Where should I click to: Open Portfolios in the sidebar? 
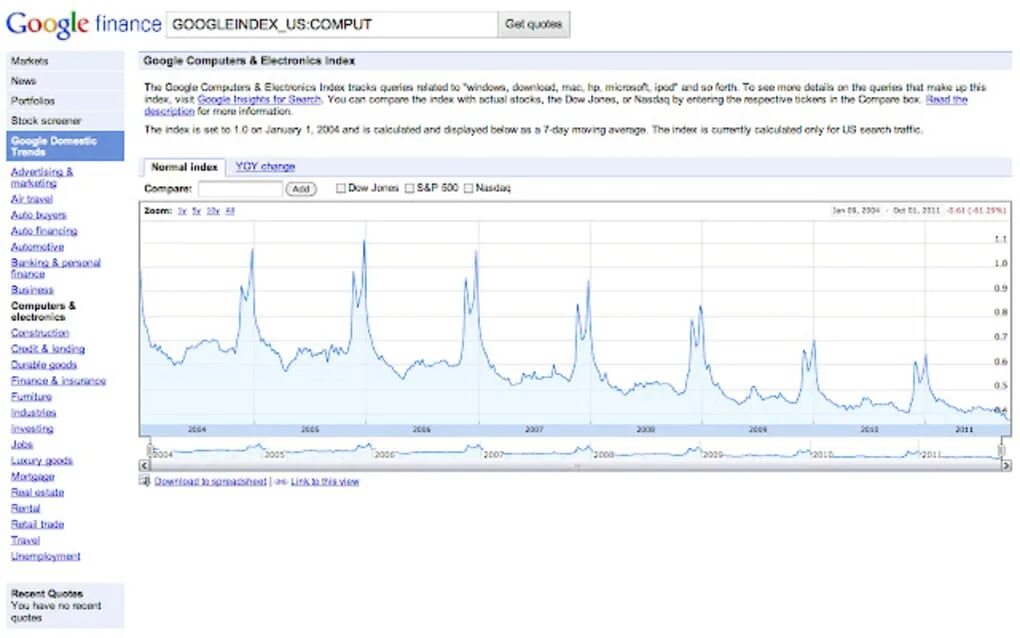tap(65, 101)
